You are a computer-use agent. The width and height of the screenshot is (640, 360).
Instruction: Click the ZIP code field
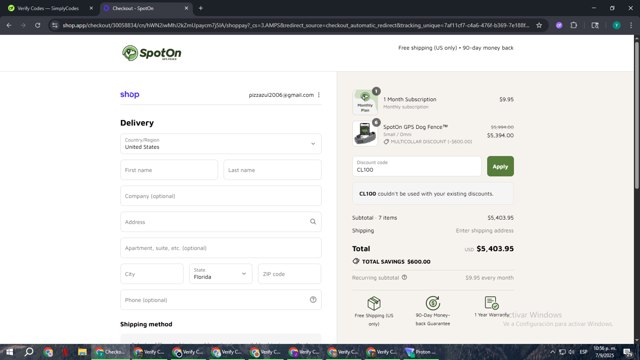pos(290,273)
